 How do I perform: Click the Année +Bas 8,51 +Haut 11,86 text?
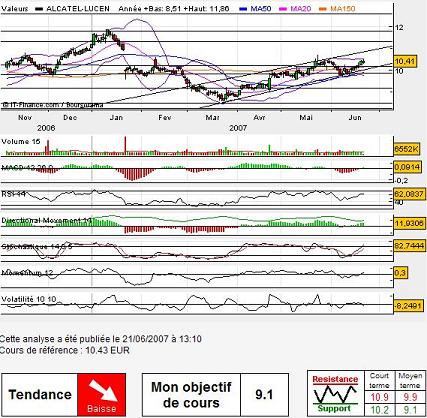[174, 9]
